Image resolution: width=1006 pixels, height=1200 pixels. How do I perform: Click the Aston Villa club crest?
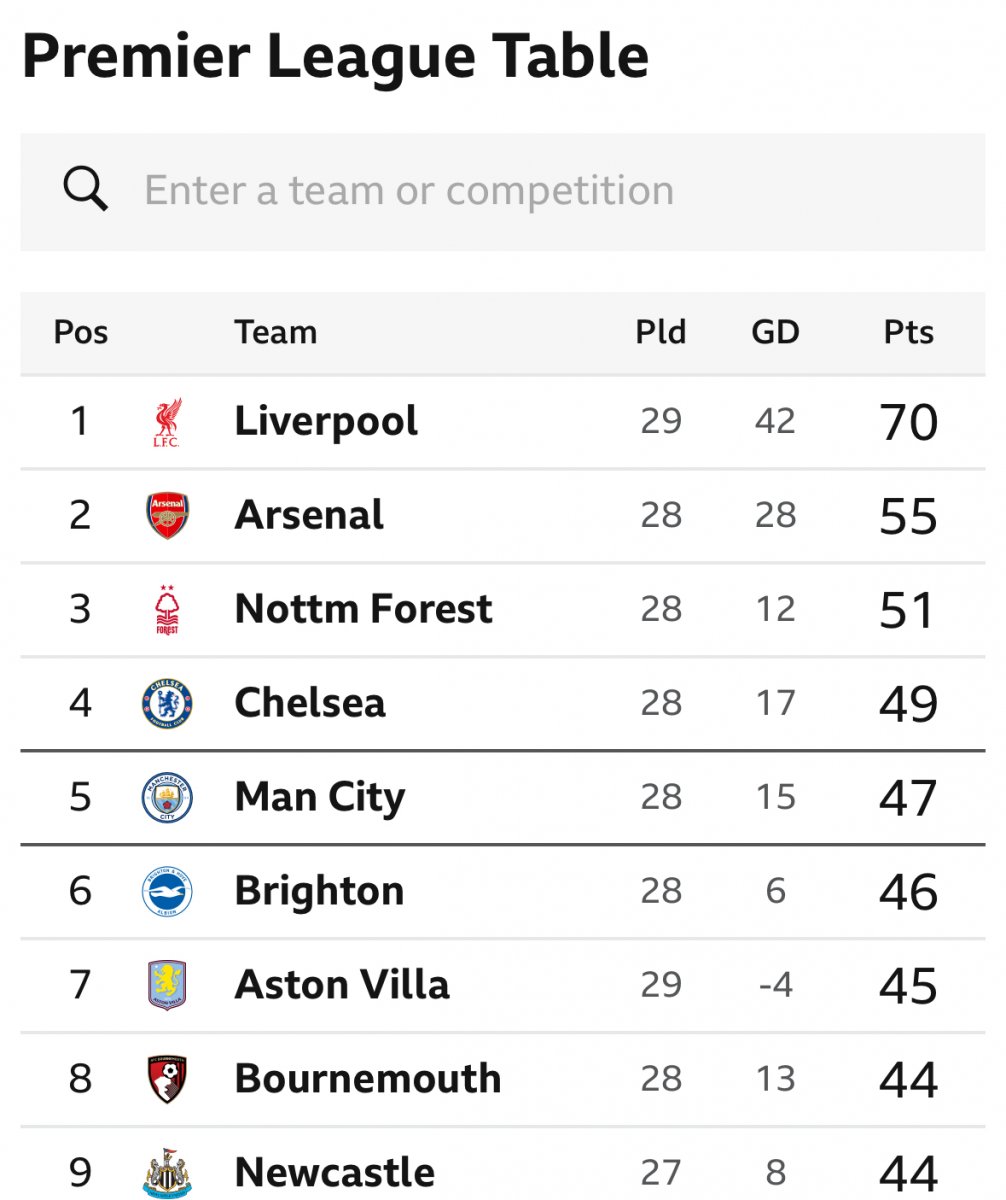[x=167, y=986]
